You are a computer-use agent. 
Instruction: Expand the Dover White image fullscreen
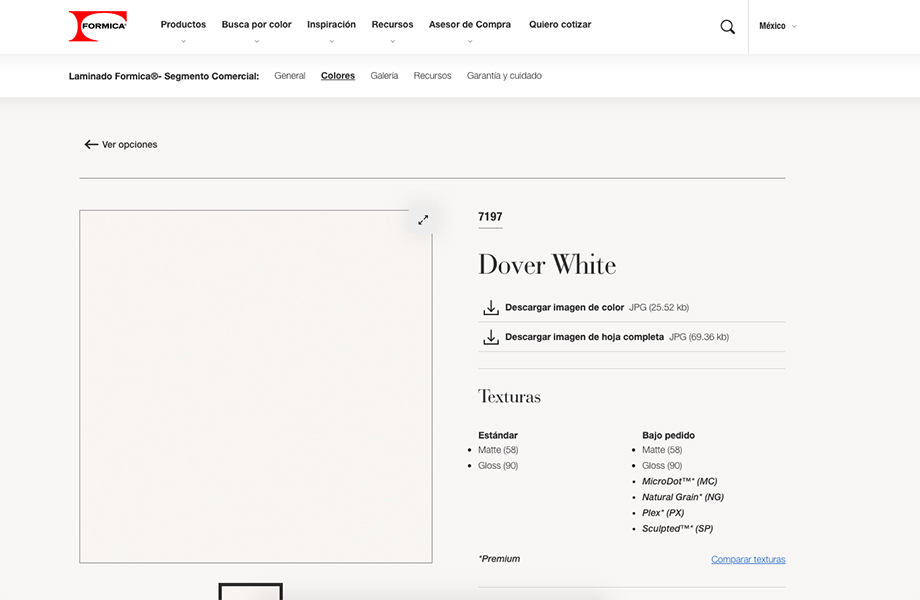(x=423, y=220)
